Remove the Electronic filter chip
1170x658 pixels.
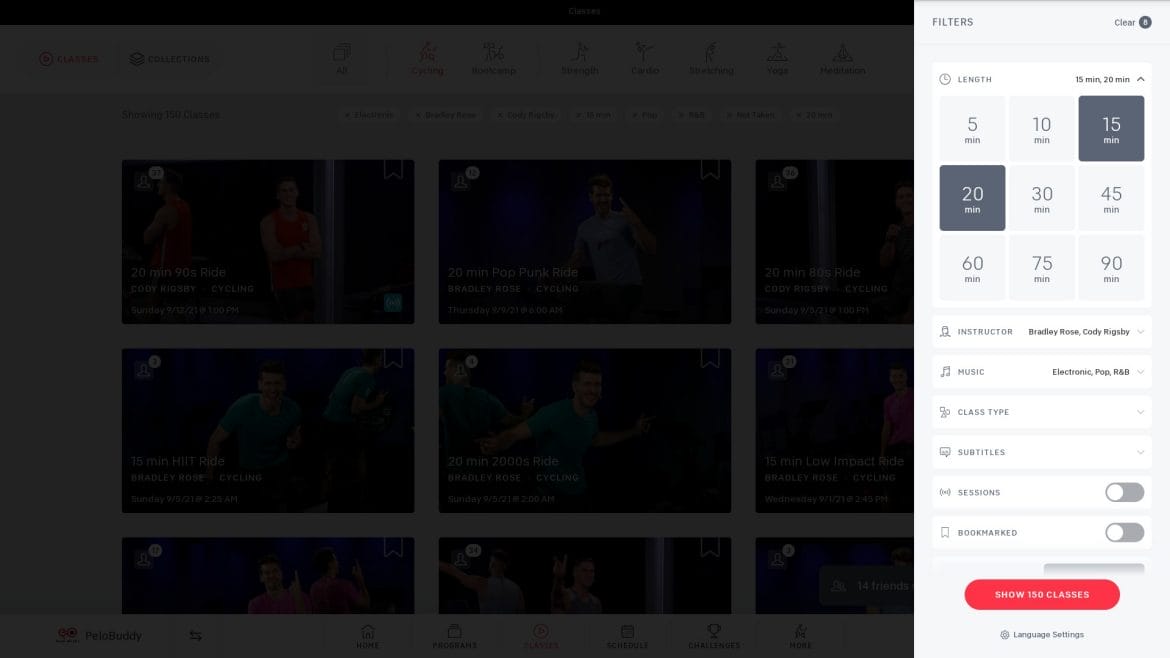(347, 115)
